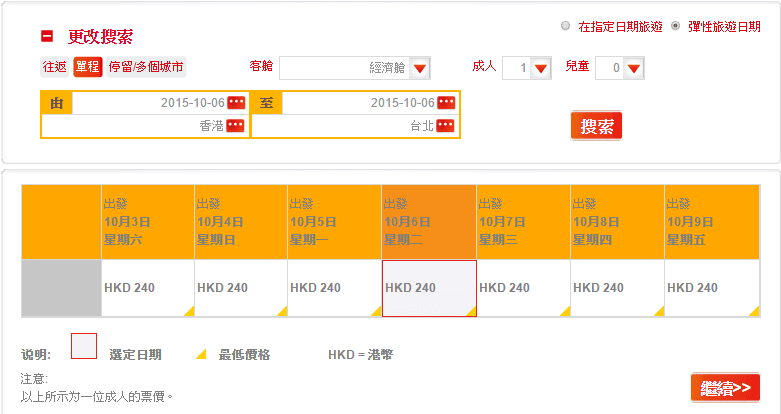
Task: Collapse the 更改搜索 section minus icon
Action: pyautogui.click(x=47, y=36)
